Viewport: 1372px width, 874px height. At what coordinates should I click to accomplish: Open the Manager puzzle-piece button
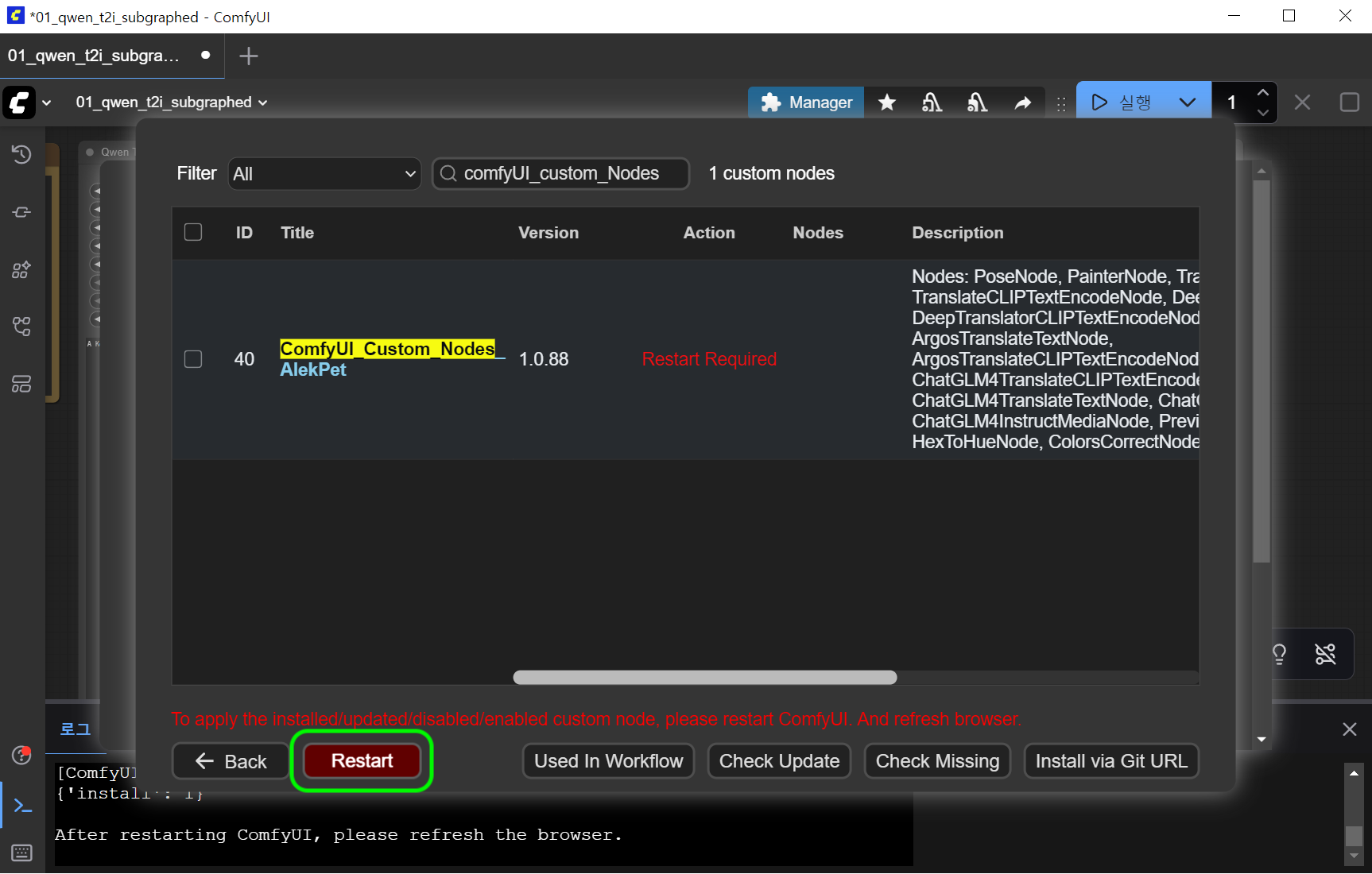(806, 102)
